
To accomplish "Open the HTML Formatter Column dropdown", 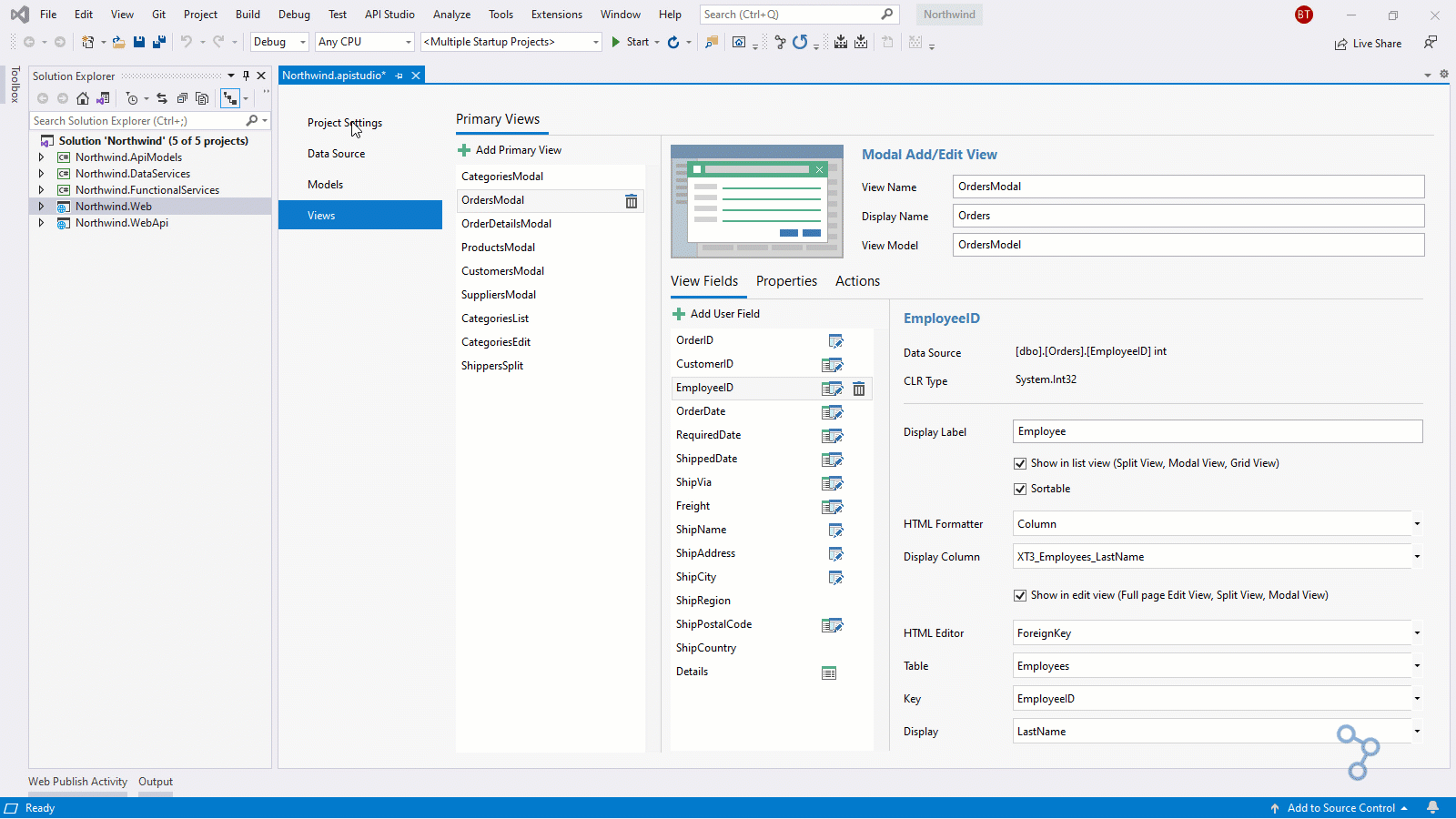I will (x=1415, y=523).
